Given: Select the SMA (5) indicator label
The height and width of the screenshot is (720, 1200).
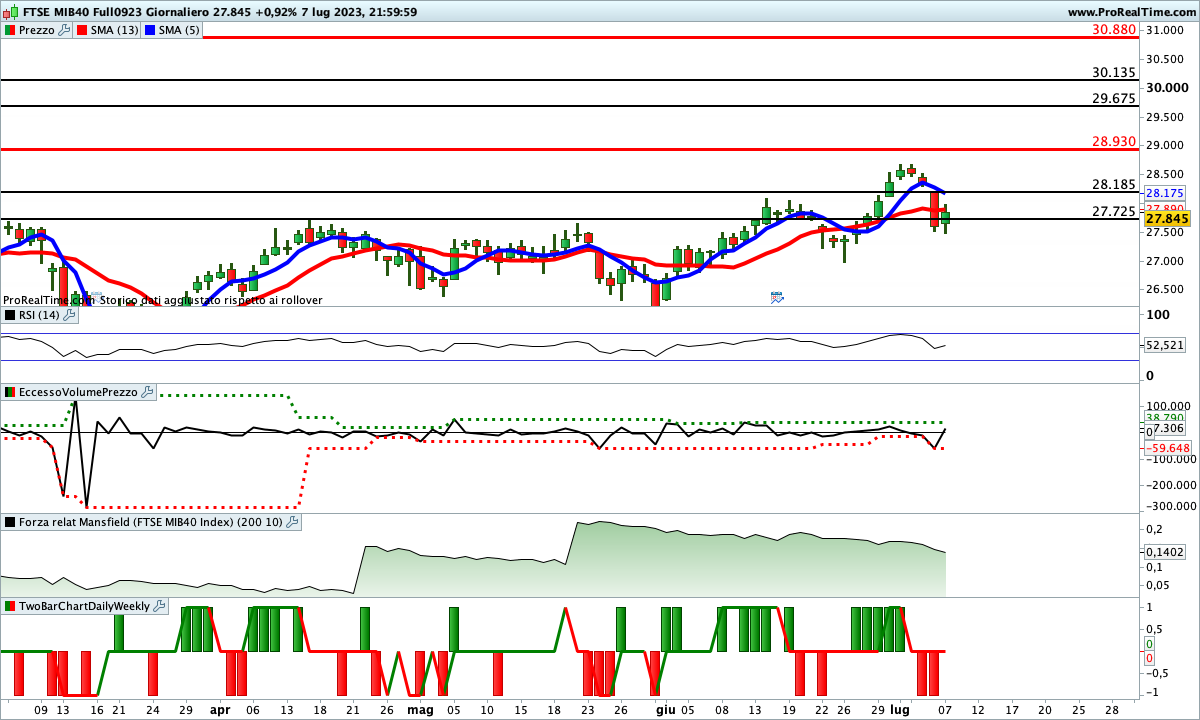Looking at the screenshot, I should click(180, 30).
